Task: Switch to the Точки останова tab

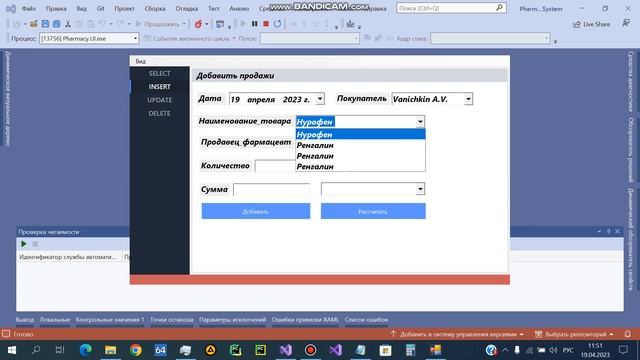Action: point(171,320)
